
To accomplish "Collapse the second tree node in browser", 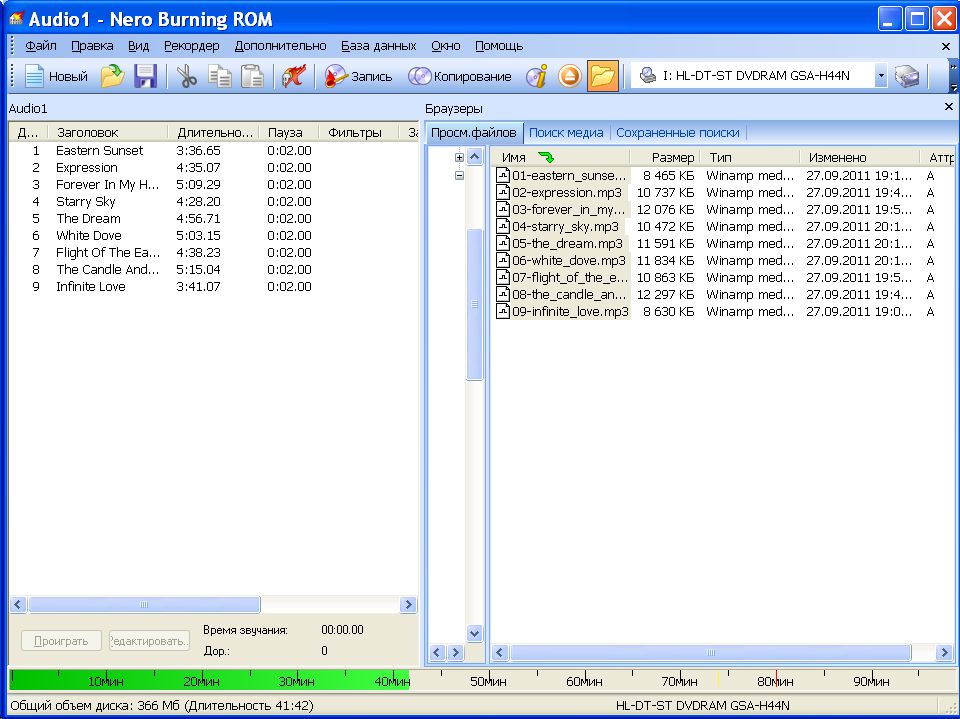I will pos(459,175).
